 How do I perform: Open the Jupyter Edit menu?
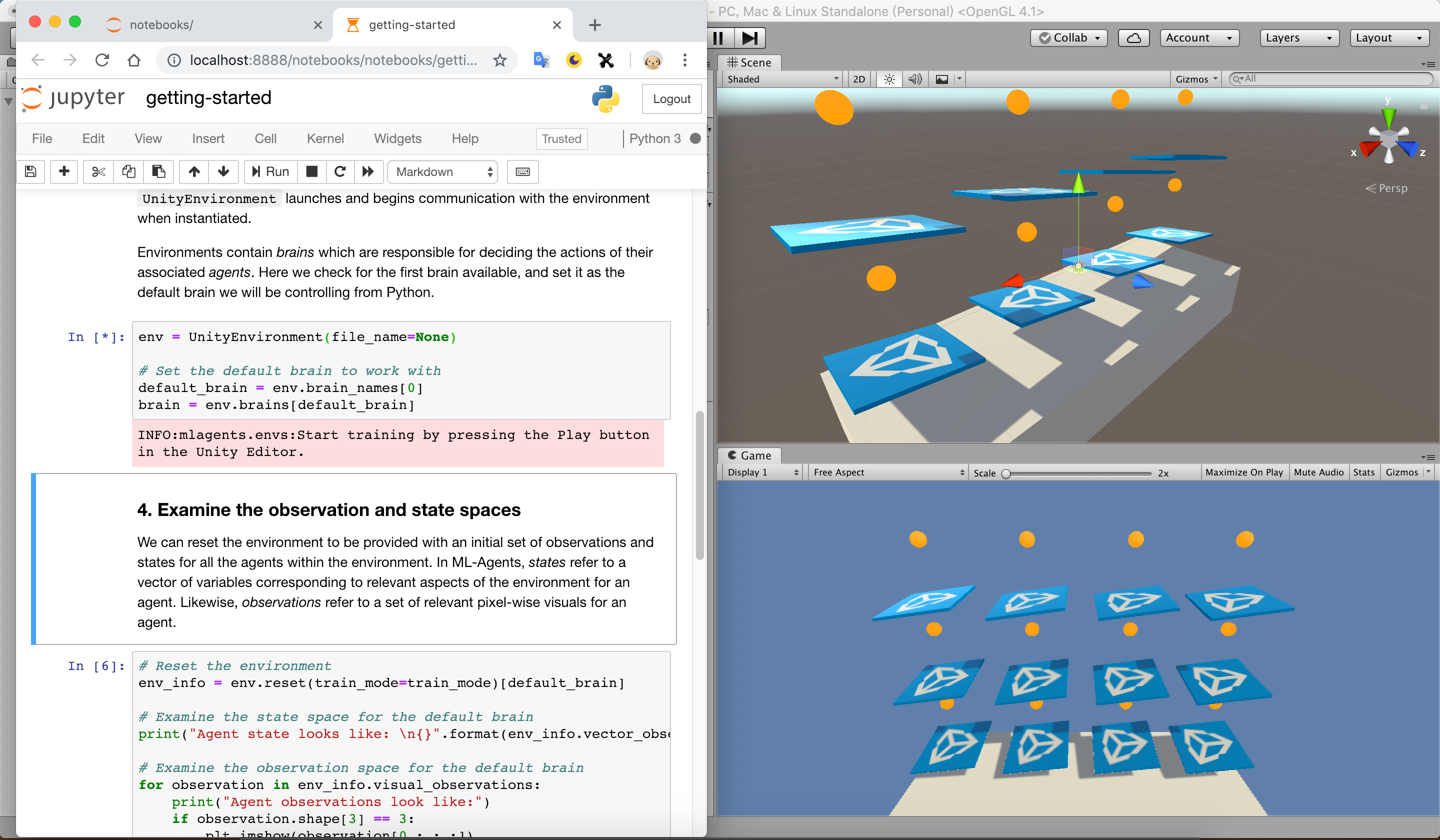93,138
